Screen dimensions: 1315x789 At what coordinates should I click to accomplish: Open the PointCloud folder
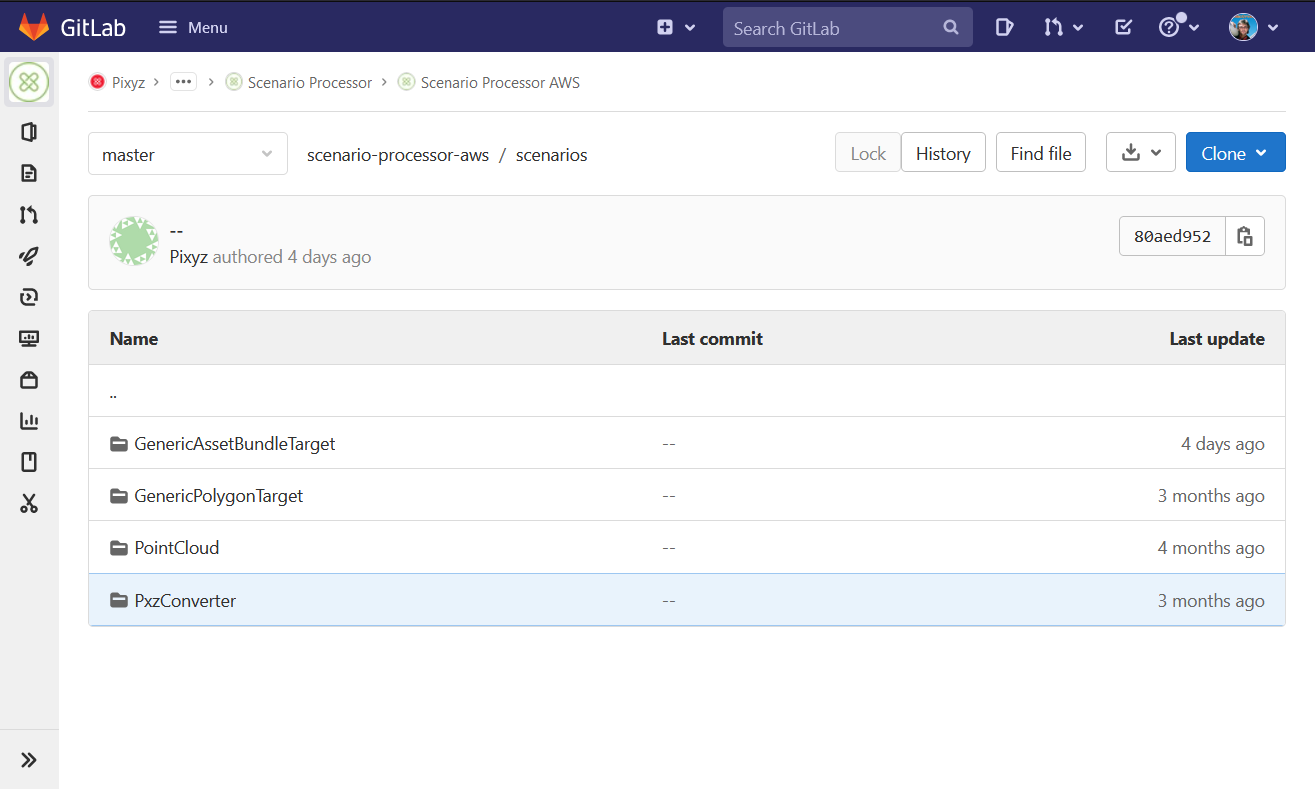(177, 548)
